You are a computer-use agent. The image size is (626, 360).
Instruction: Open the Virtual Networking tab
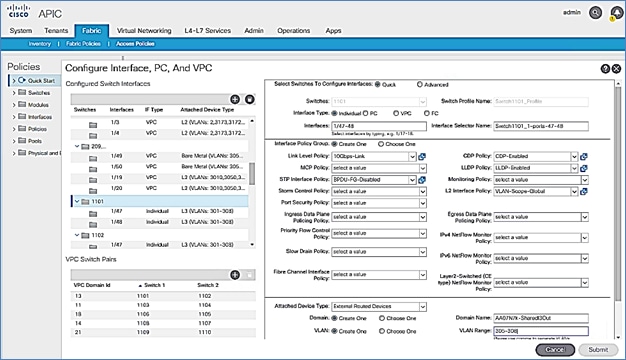[144, 31]
